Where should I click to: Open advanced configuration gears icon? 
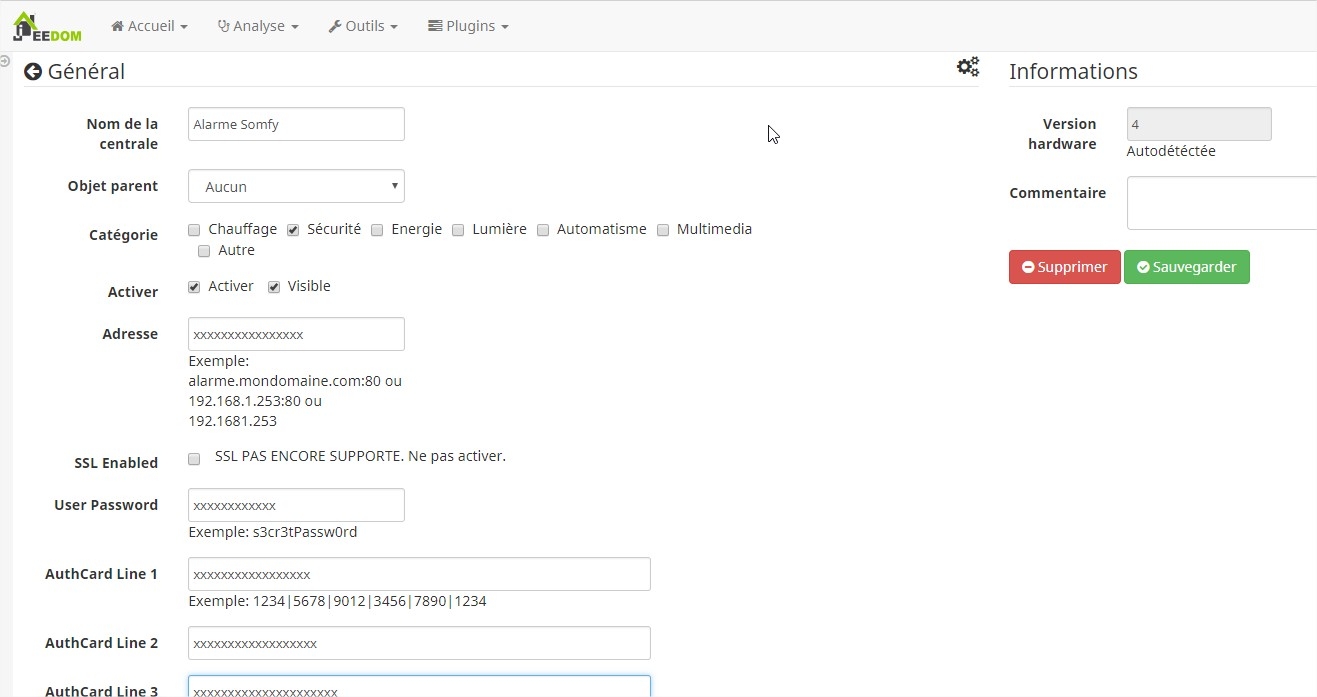tap(968, 67)
